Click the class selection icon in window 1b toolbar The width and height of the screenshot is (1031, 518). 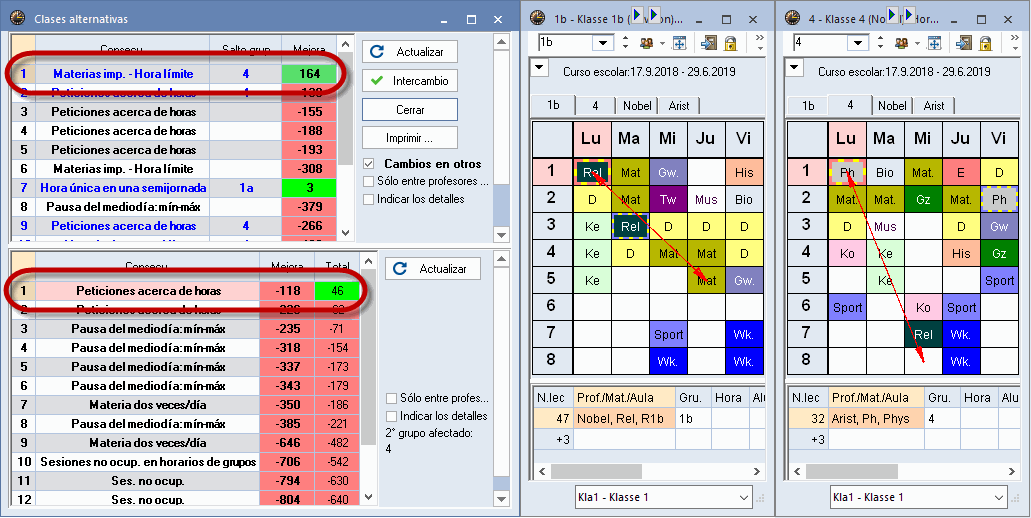tap(646, 43)
